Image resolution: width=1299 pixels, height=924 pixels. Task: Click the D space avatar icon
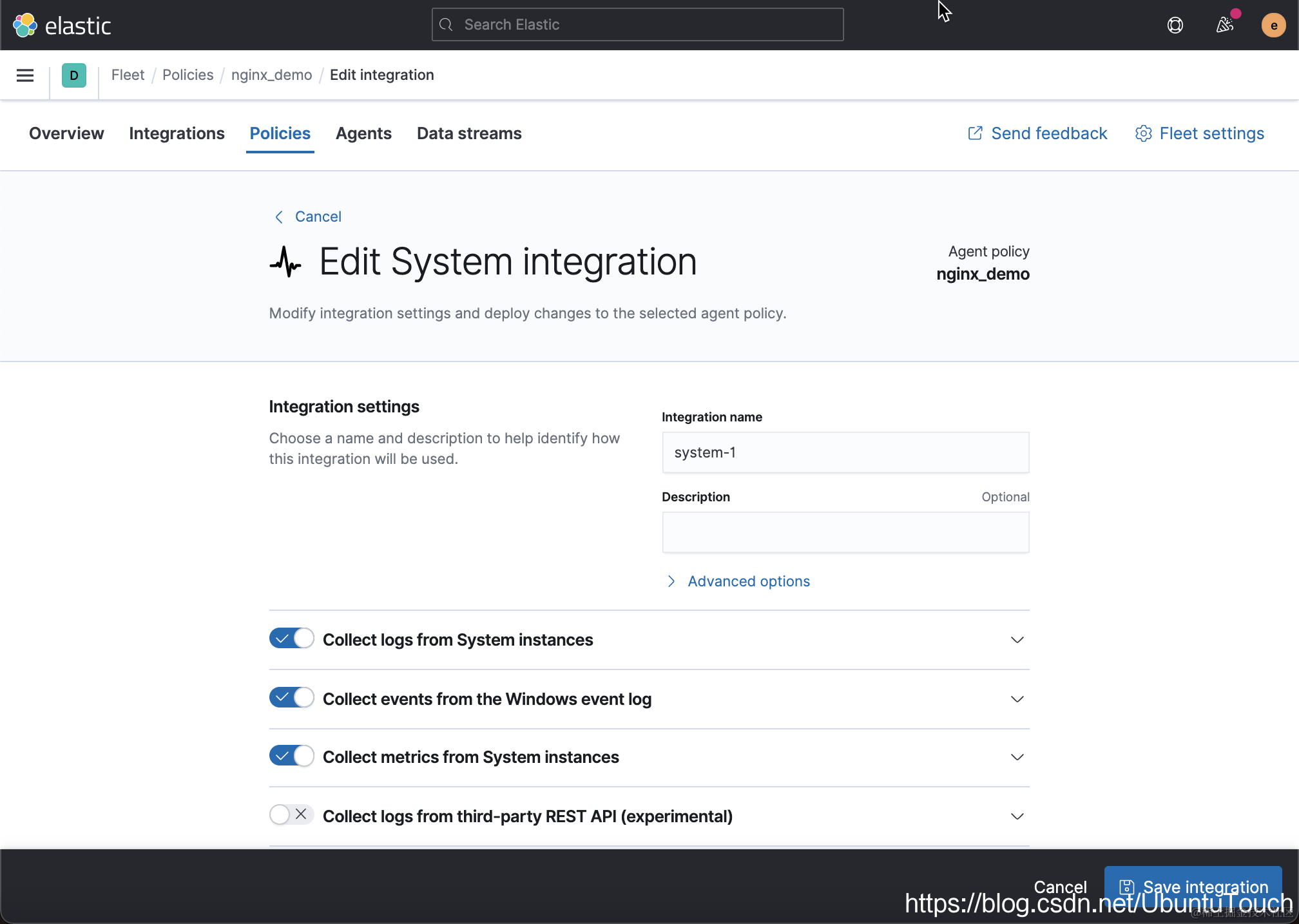(x=74, y=75)
